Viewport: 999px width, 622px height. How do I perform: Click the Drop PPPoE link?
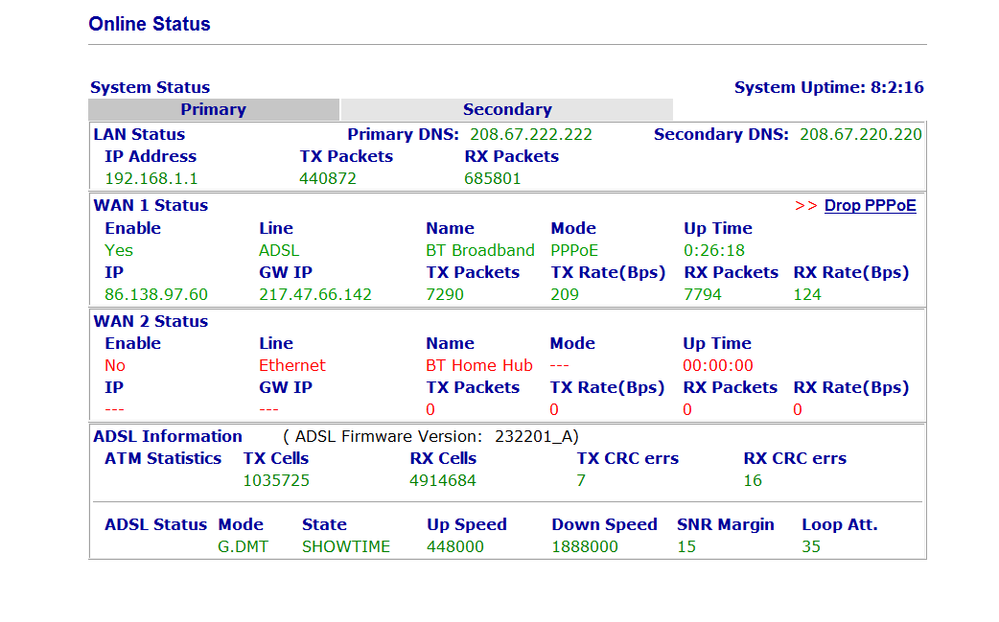[869, 206]
